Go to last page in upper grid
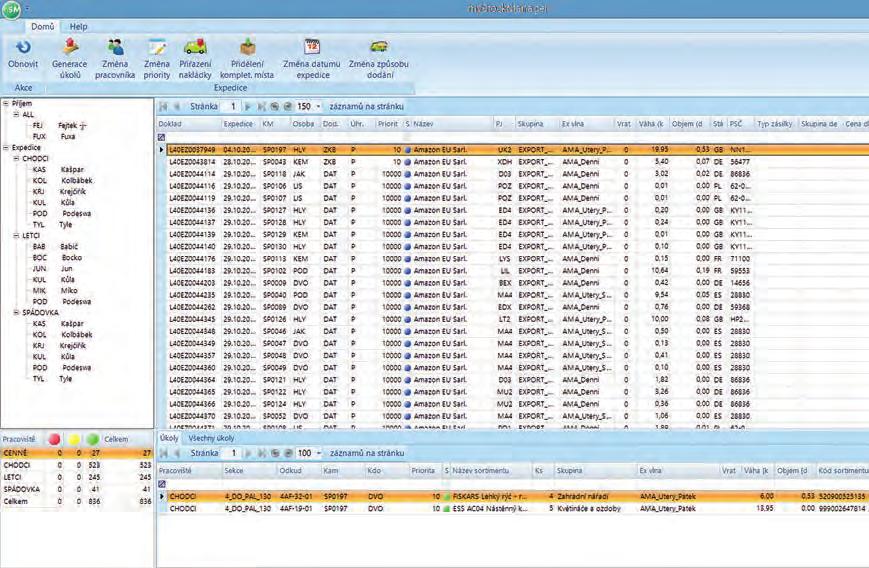This screenshot has height=568, width=869. 262,106
